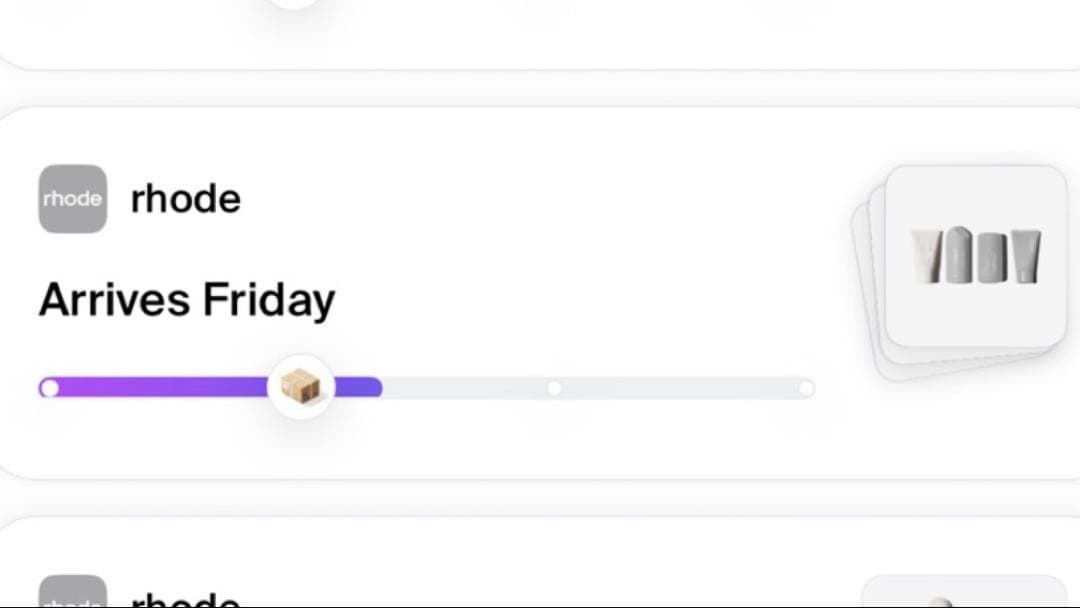1080x608 pixels.
Task: Open the rhode store name above Arrives Friday
Action: (186, 199)
